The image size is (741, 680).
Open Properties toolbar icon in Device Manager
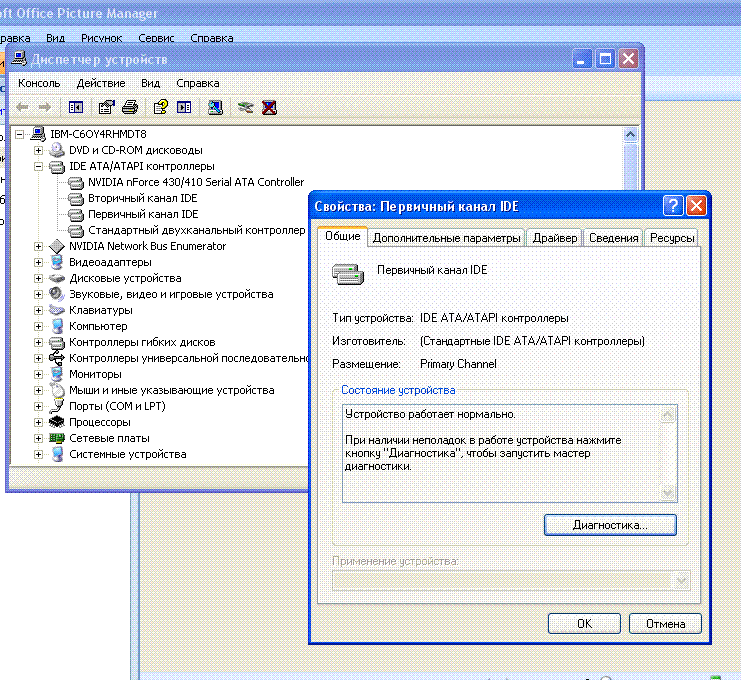click(x=106, y=107)
